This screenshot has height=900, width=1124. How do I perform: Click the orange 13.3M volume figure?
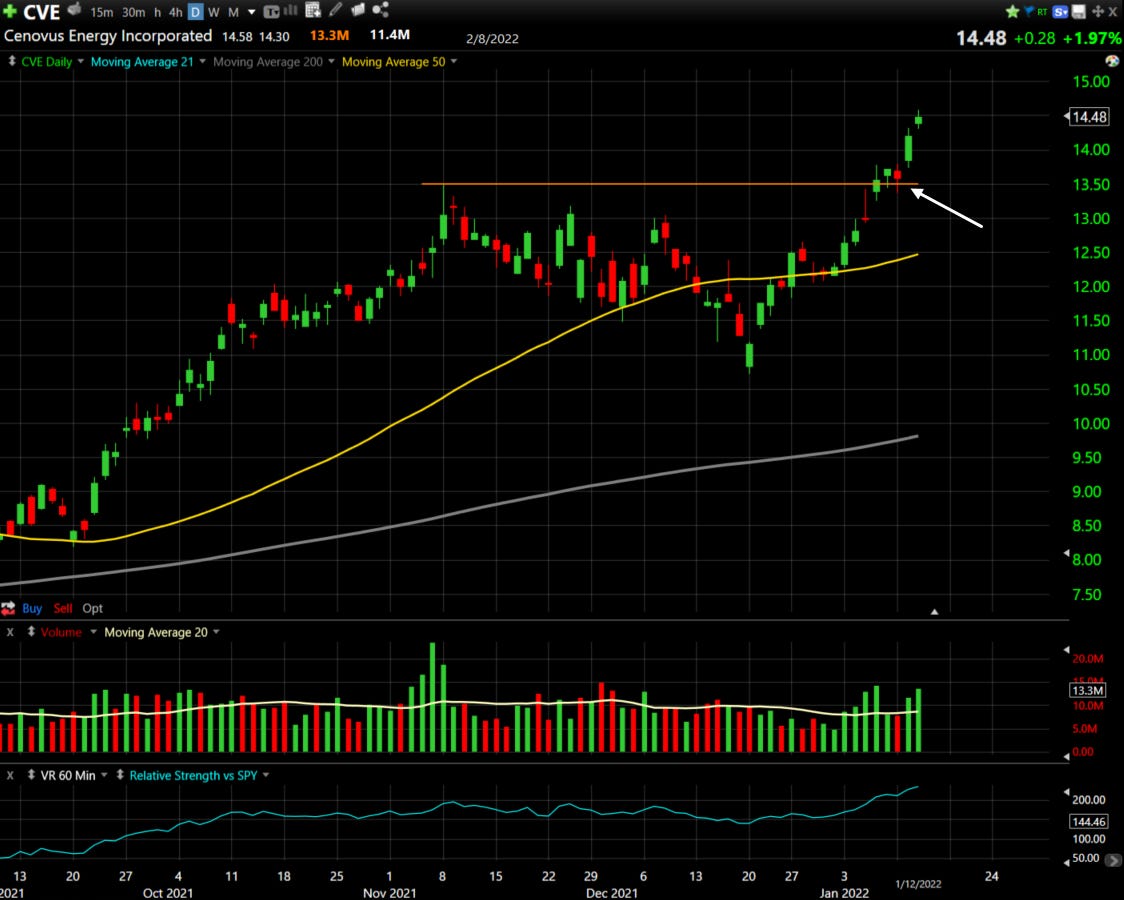[329, 34]
